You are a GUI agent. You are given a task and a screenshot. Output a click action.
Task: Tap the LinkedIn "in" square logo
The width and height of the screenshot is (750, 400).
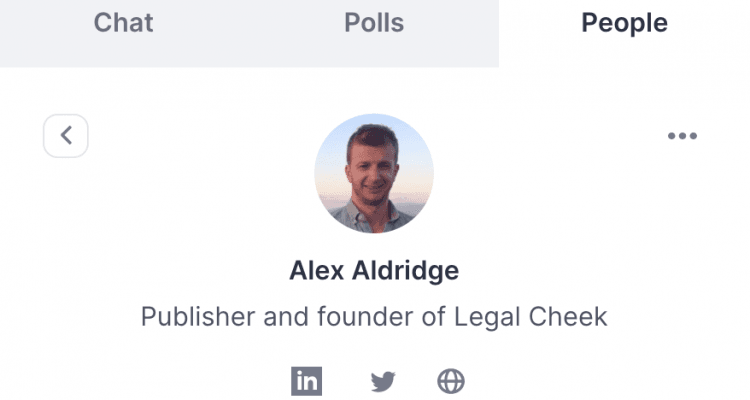tap(306, 381)
